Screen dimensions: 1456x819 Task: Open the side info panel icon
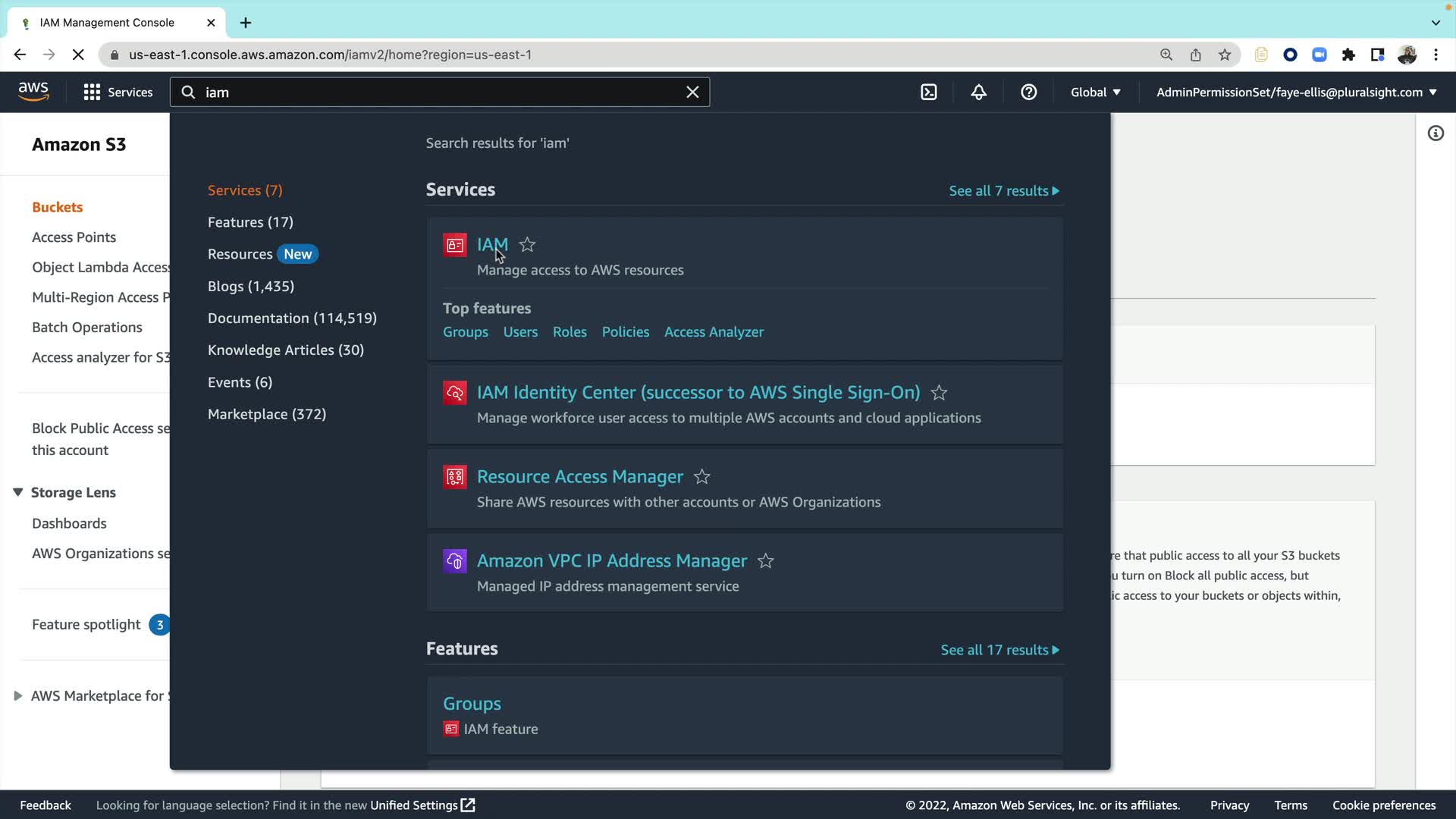point(1436,133)
